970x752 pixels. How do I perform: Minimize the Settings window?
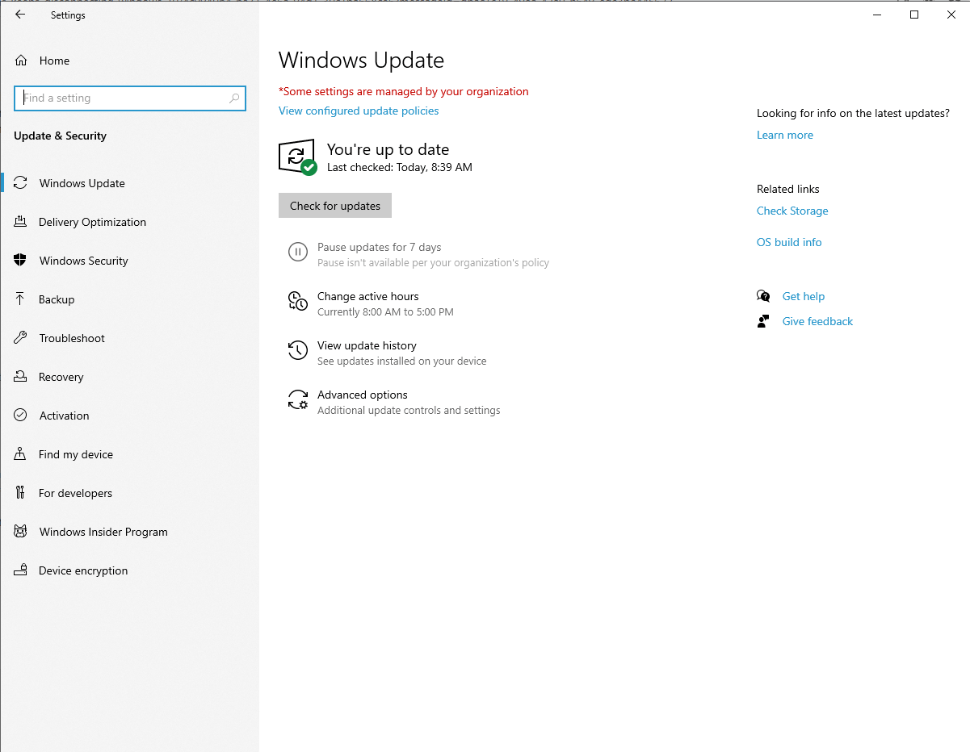[x=877, y=14]
